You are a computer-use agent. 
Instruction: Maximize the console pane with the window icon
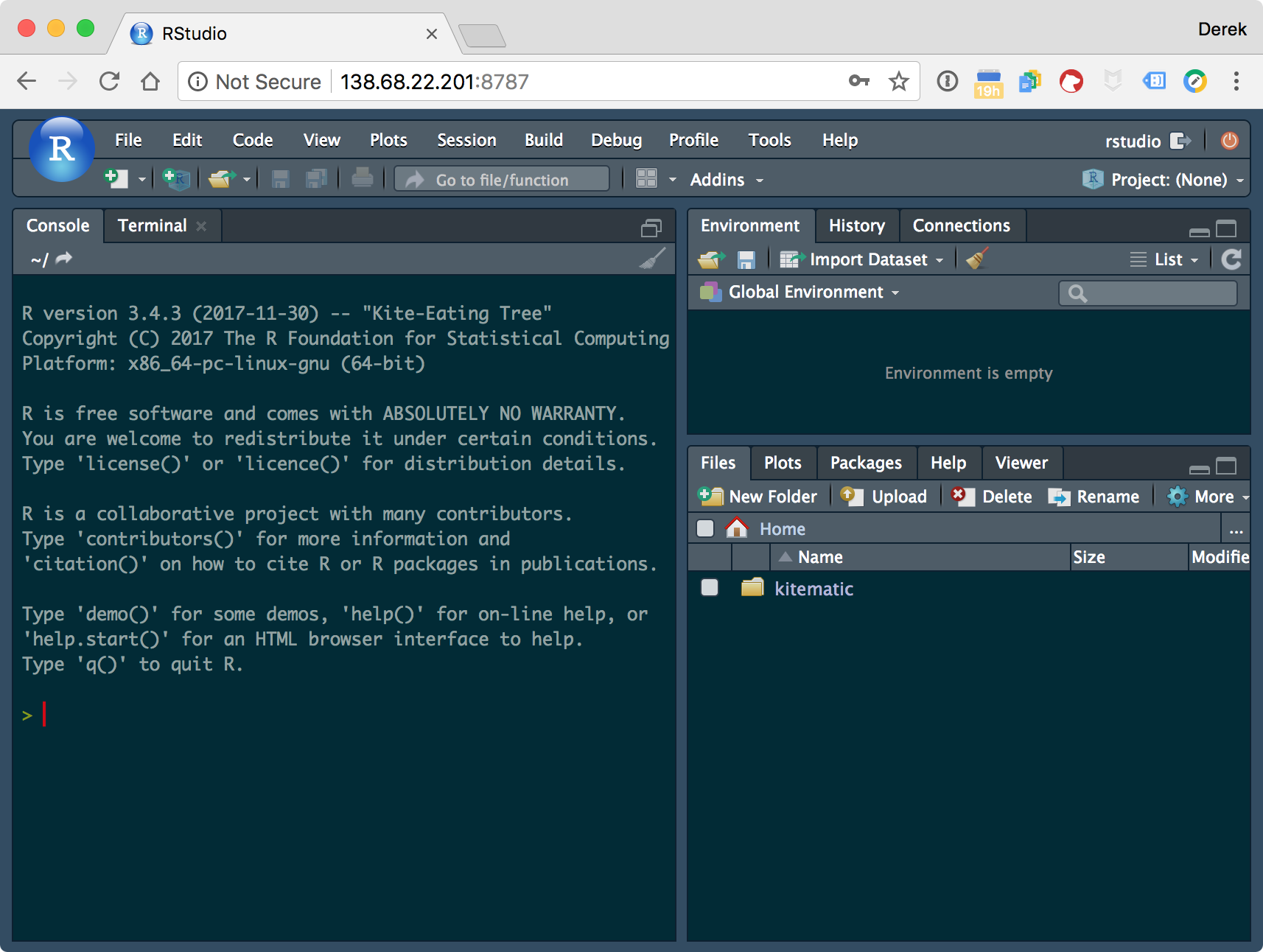(x=651, y=228)
